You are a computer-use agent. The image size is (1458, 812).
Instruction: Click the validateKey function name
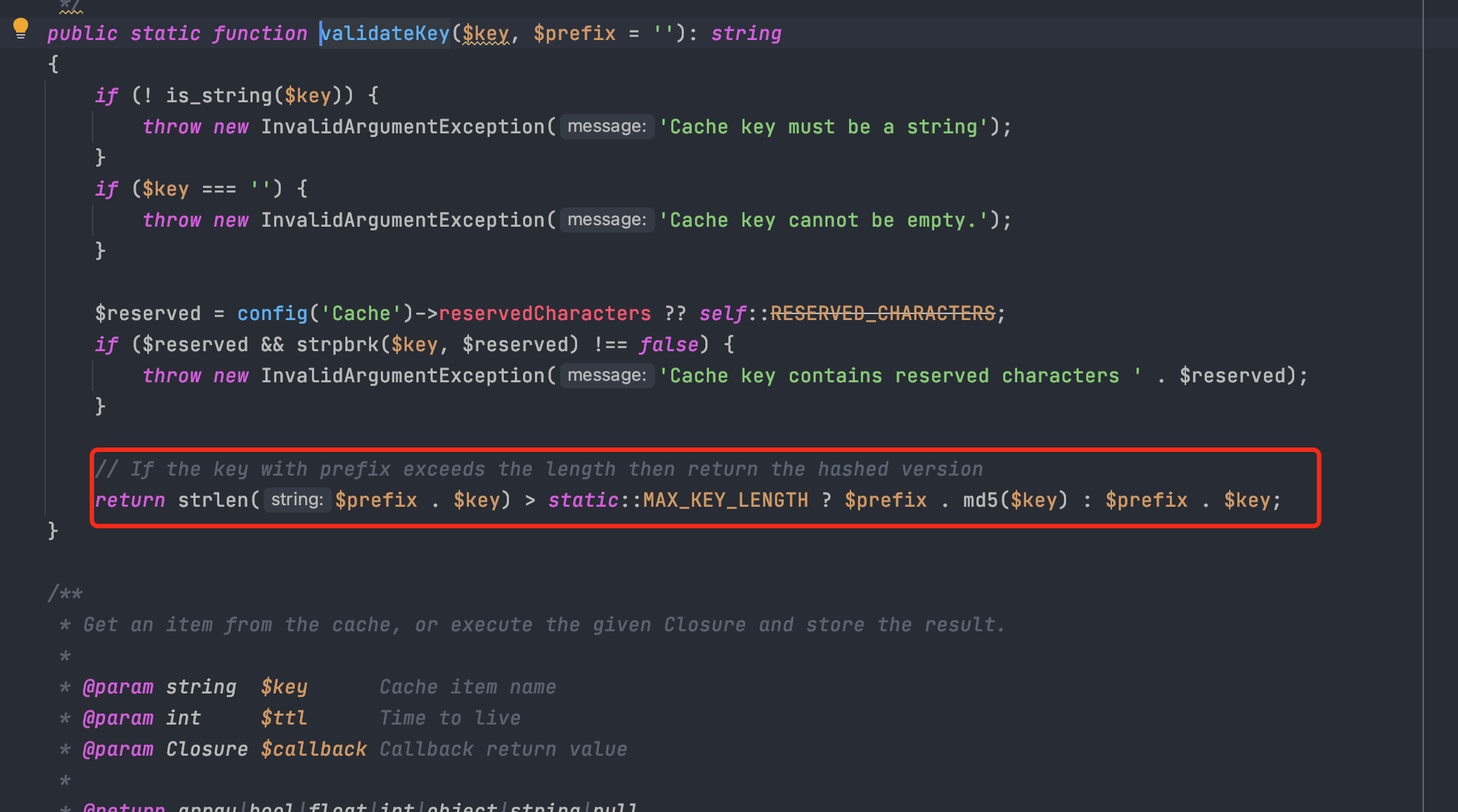(385, 33)
